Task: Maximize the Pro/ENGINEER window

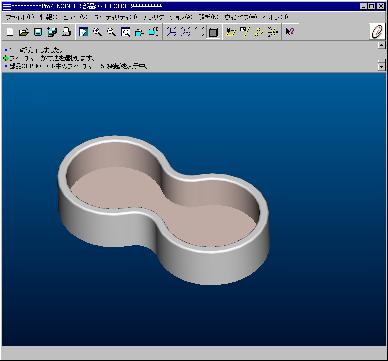Action: click(372, 6)
